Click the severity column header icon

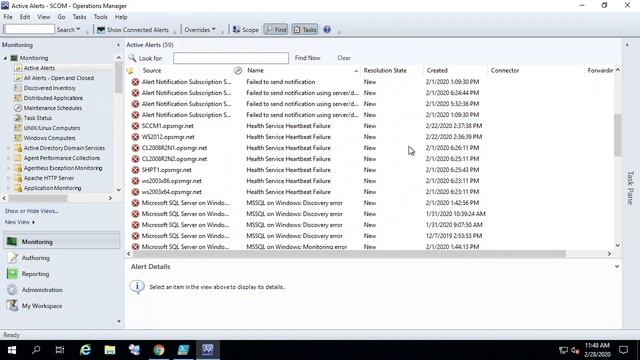coord(131,70)
